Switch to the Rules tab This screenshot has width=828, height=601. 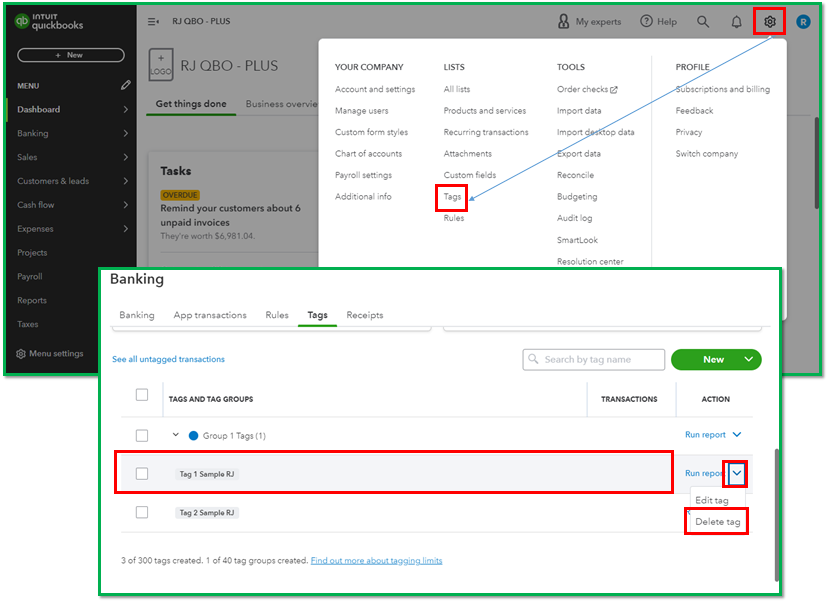[277, 315]
